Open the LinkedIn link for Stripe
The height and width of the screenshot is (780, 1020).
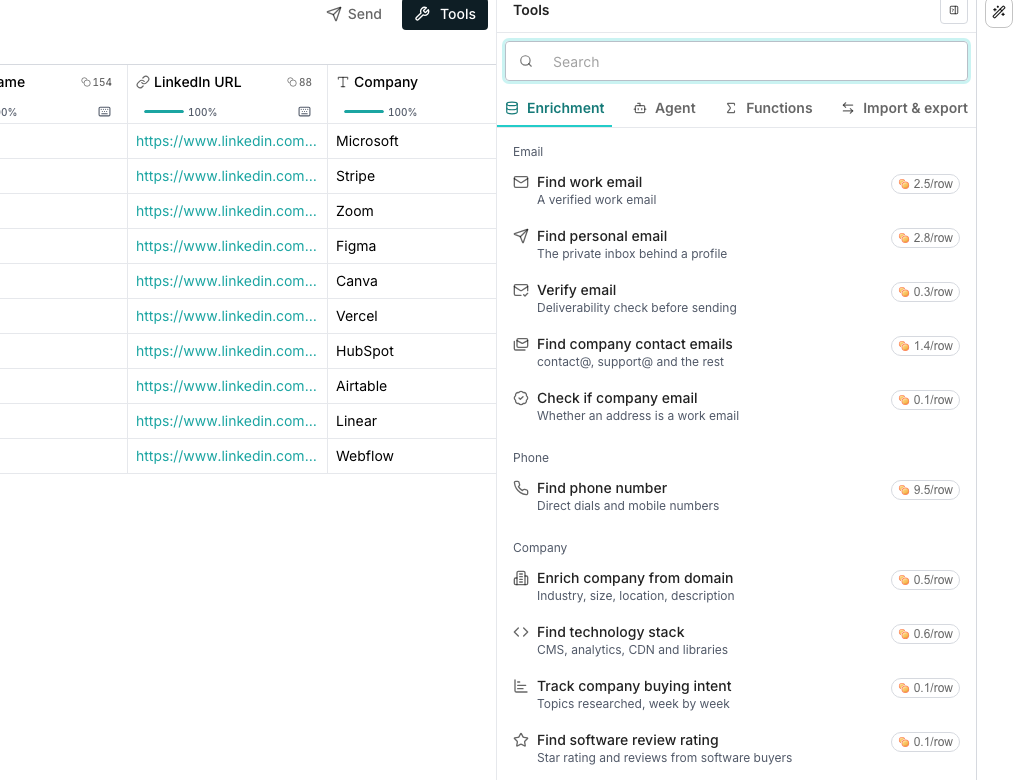pyautogui.click(x=226, y=176)
